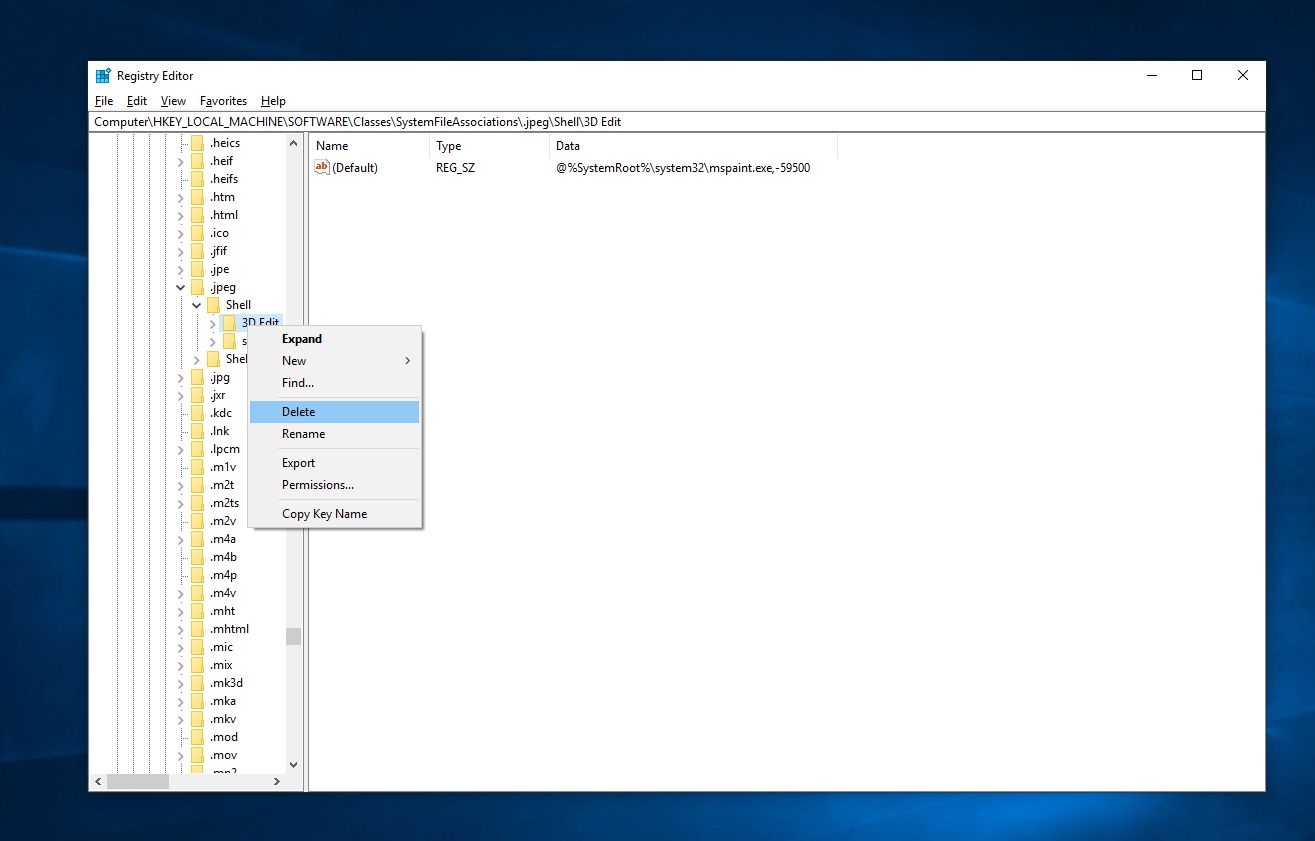1315x841 pixels.
Task: Select the .htm folder icon
Action: 197,197
